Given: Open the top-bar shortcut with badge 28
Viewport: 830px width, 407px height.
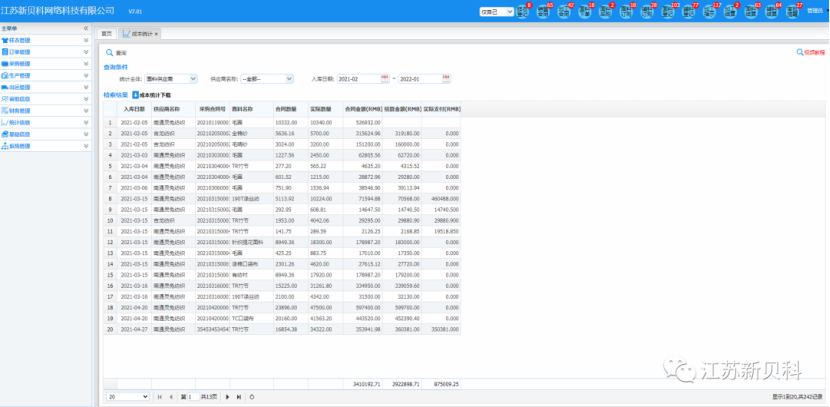Looking at the screenshot, I should coord(647,12).
